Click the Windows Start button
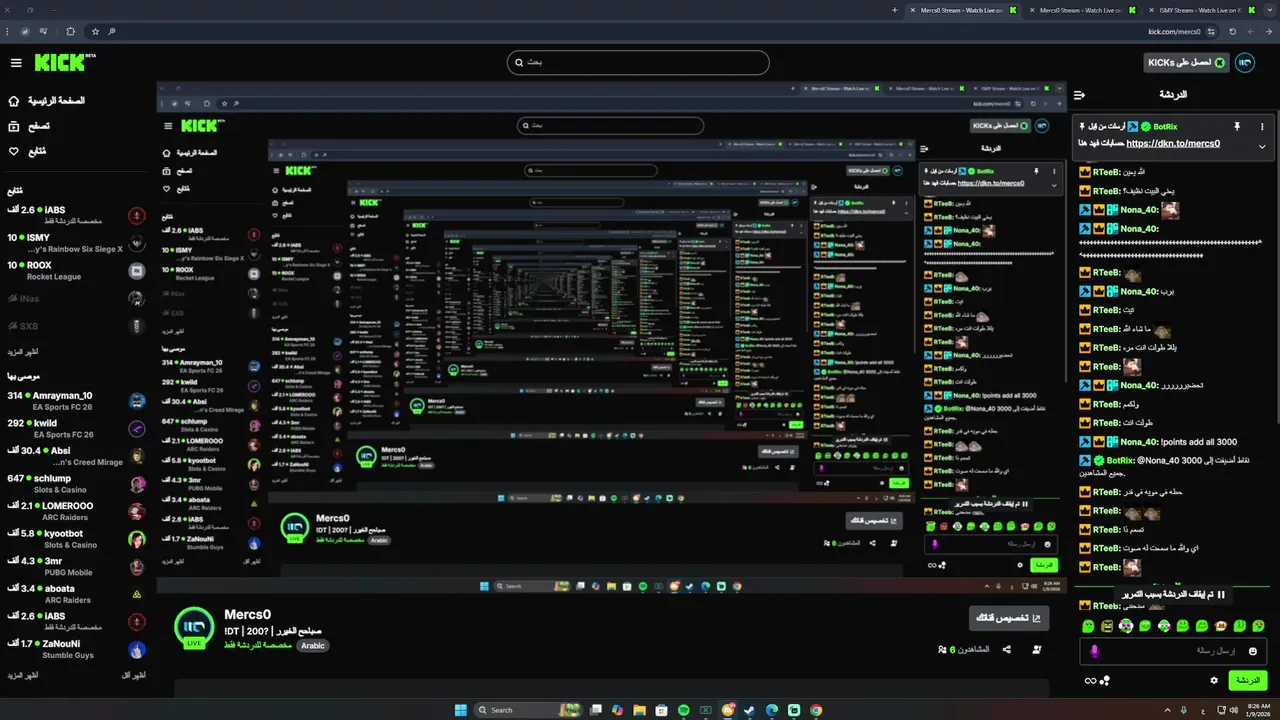 (x=461, y=710)
